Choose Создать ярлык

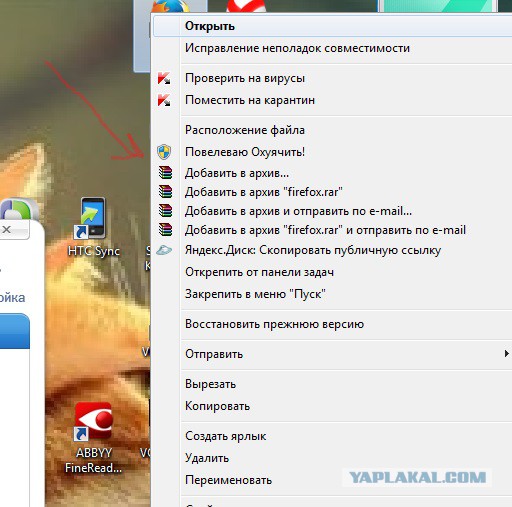coord(333,436)
